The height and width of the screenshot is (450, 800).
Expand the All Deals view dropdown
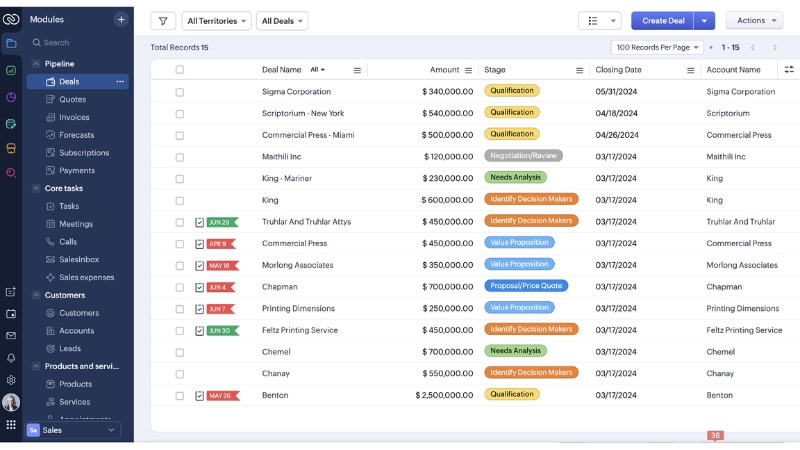282,21
